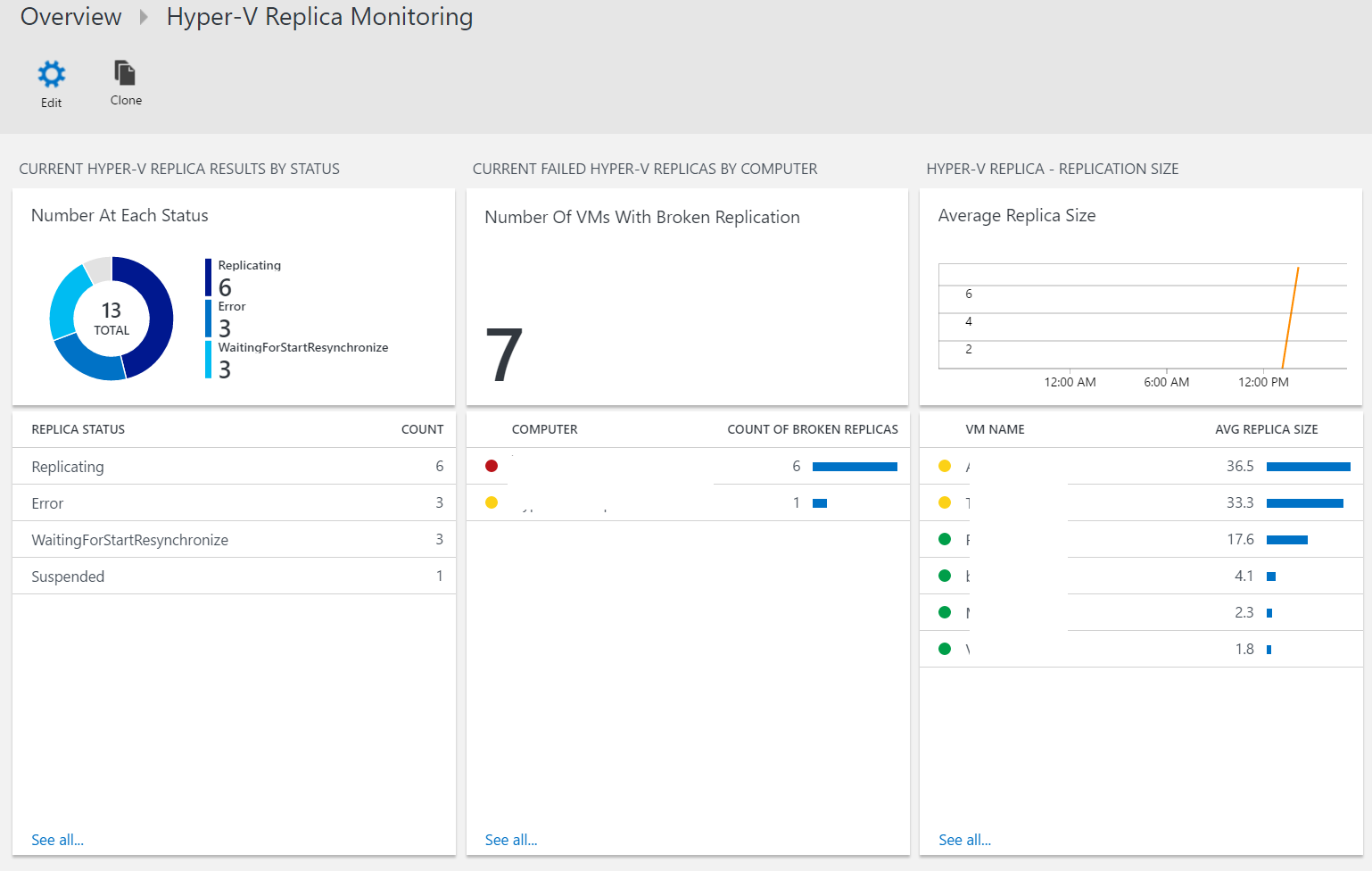Click the medium blue Error legend color bar

pos(209,319)
